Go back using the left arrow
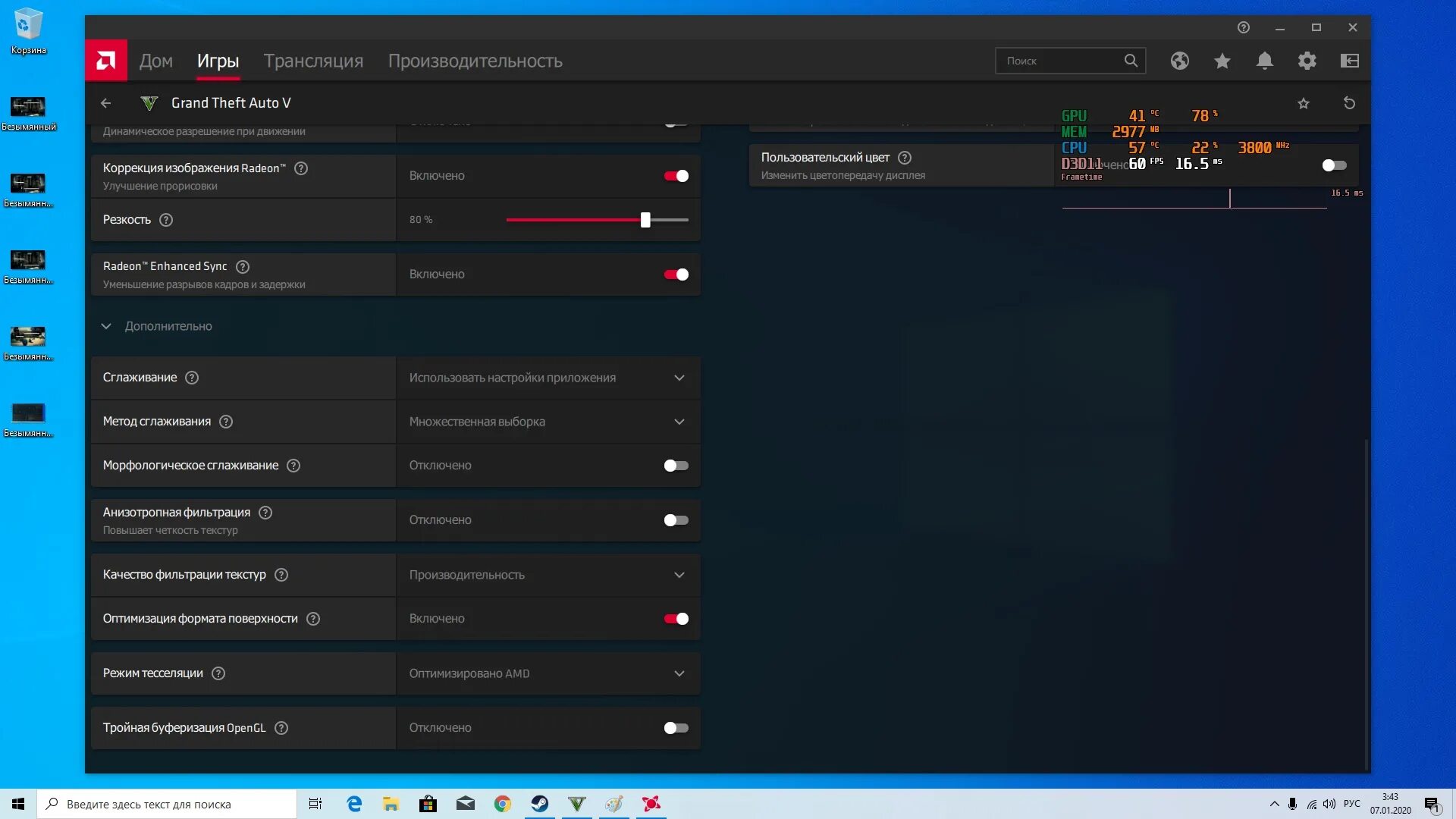Viewport: 1456px width, 819px height. (106, 103)
